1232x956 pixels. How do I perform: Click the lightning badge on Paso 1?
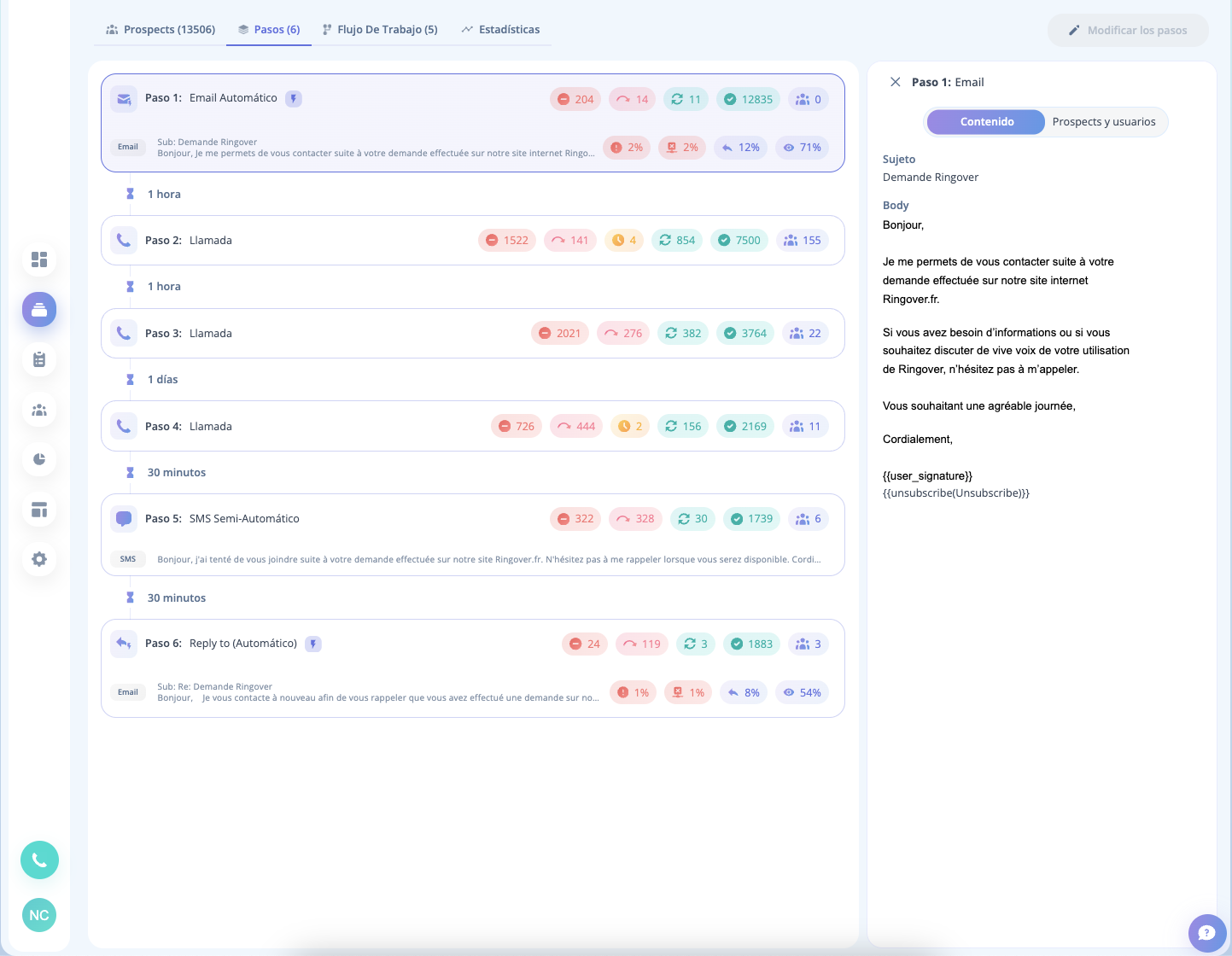pos(293,99)
